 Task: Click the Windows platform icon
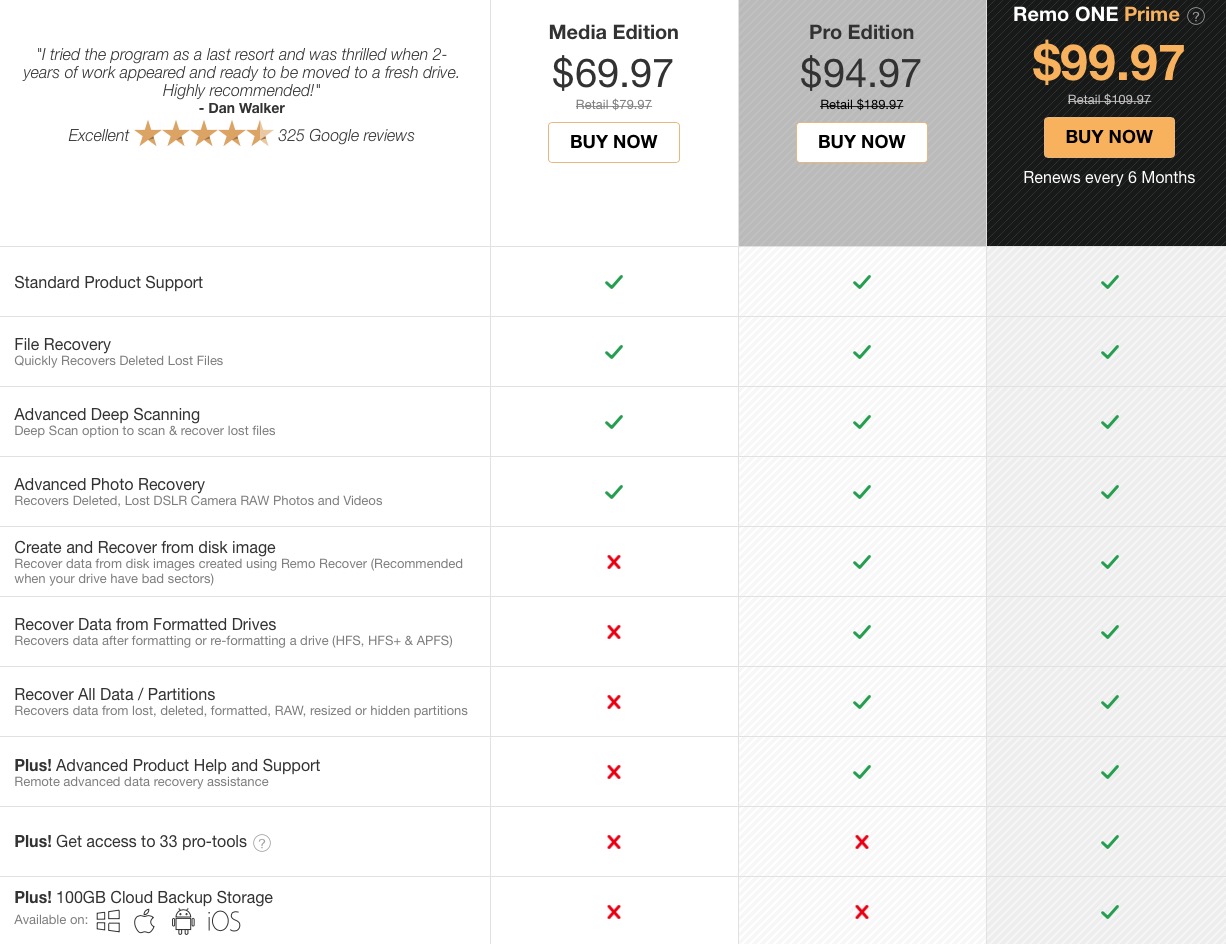coord(108,921)
